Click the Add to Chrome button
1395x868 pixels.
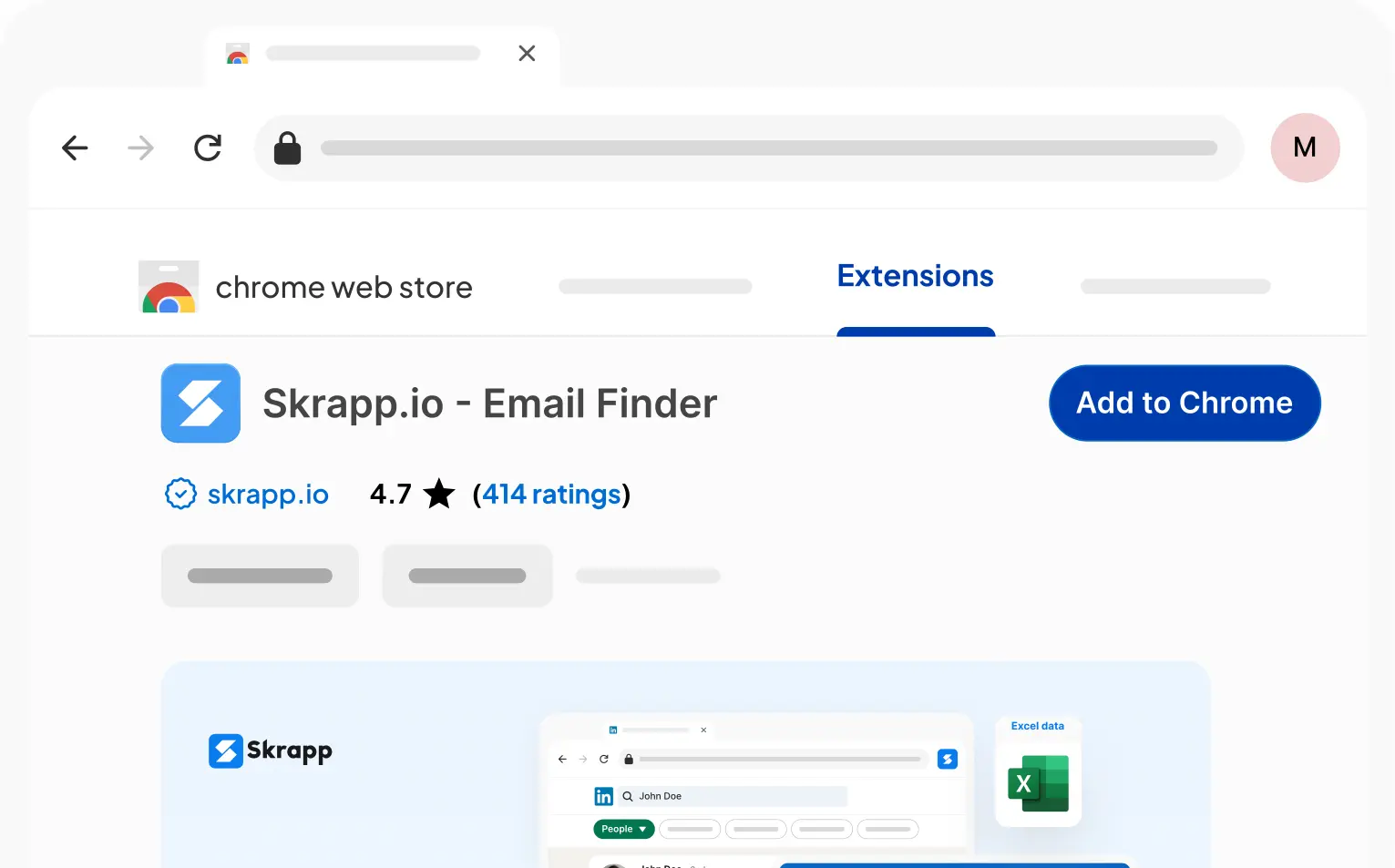(1184, 403)
